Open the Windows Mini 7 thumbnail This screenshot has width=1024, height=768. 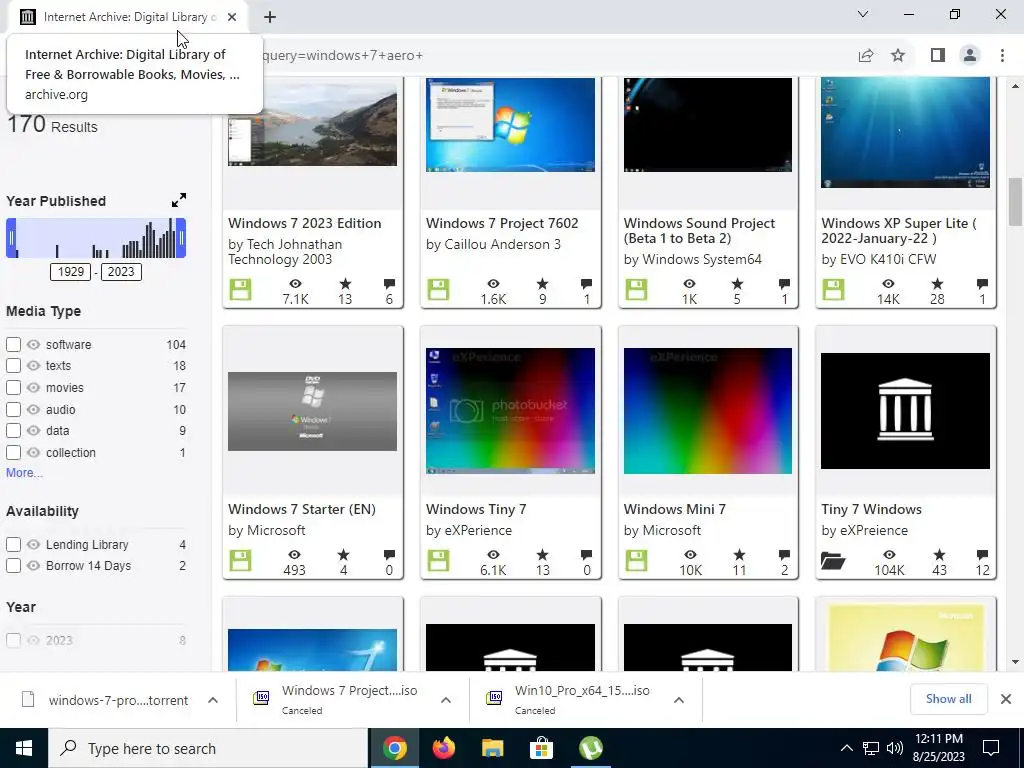pos(708,411)
